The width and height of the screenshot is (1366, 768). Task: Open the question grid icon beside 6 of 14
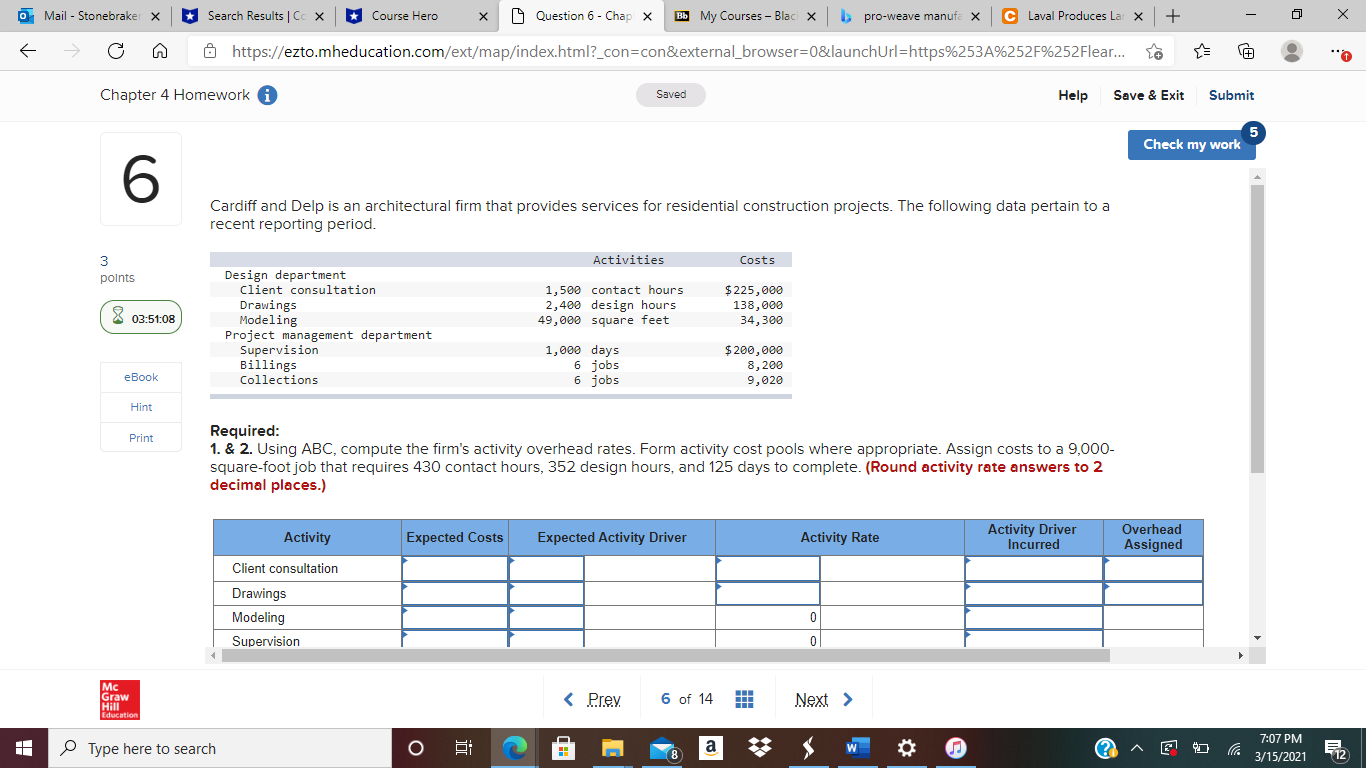pyautogui.click(x=744, y=698)
